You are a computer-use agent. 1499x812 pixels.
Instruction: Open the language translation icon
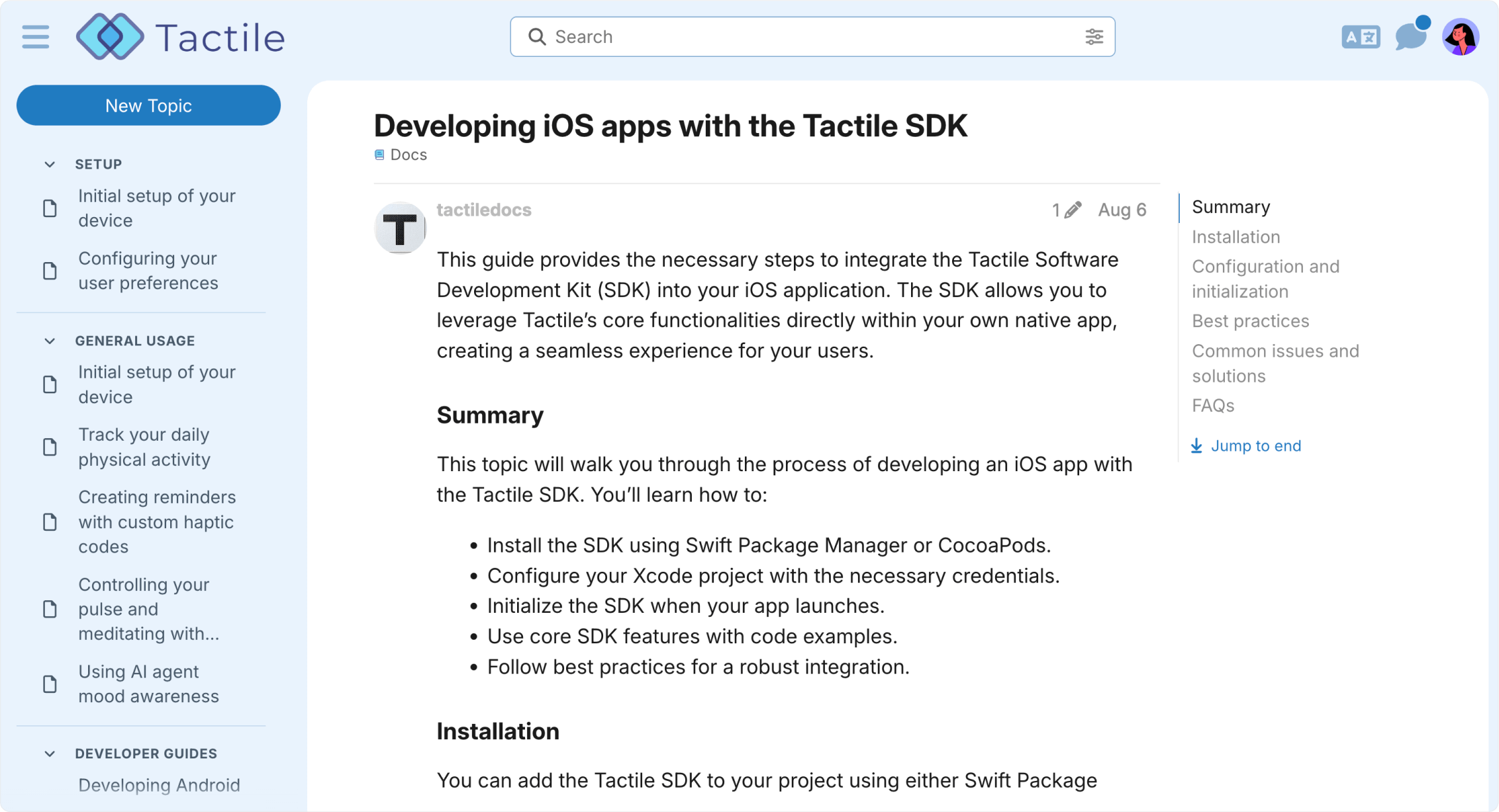1360,37
